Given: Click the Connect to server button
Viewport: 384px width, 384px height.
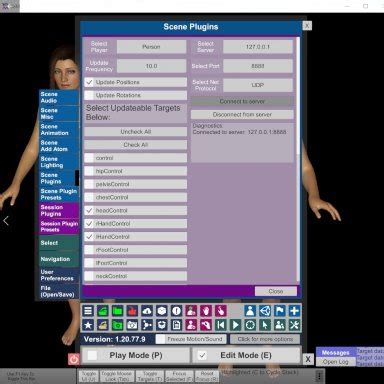Looking at the screenshot, I should pos(242,101).
